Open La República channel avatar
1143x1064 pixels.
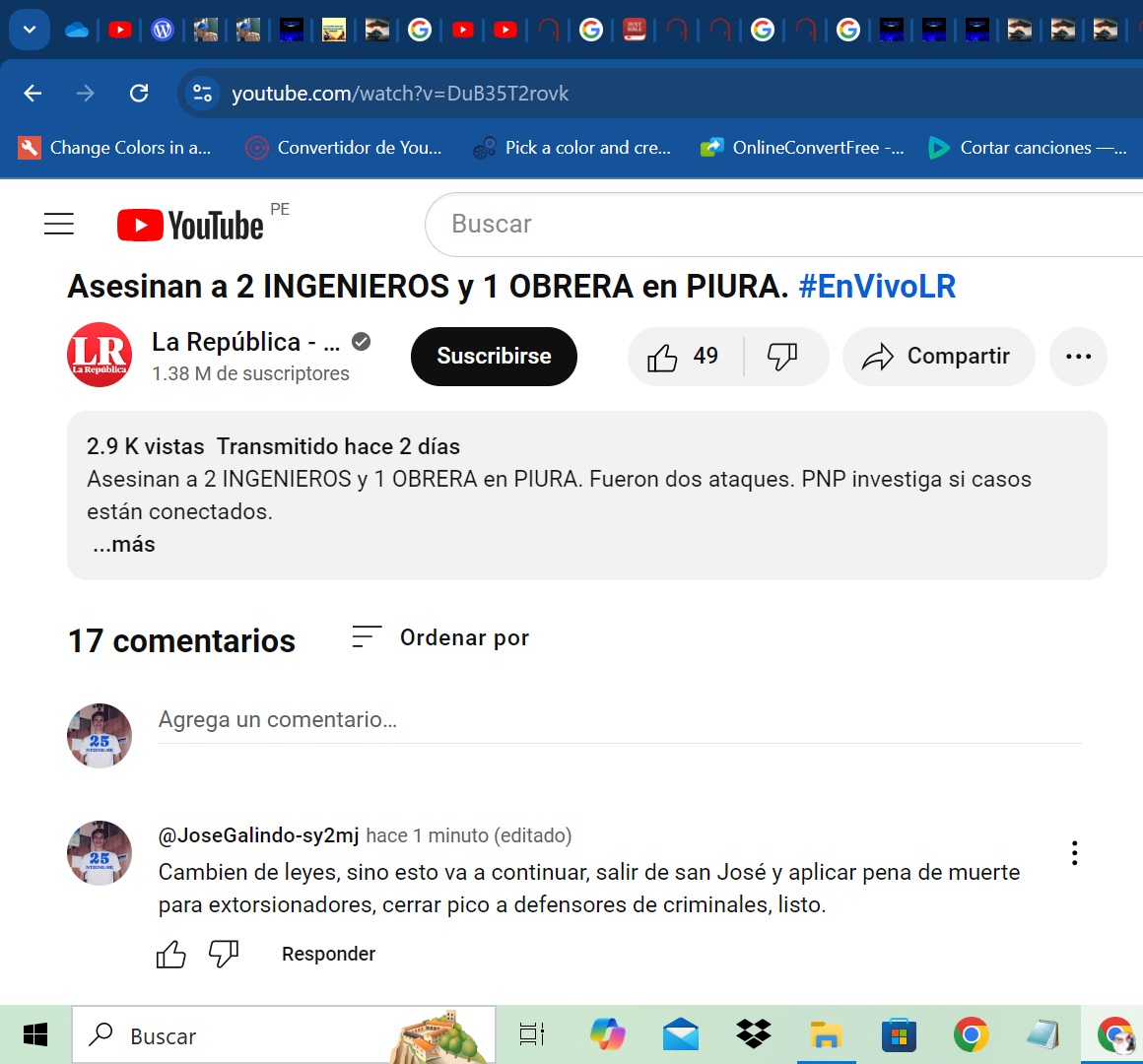100,355
